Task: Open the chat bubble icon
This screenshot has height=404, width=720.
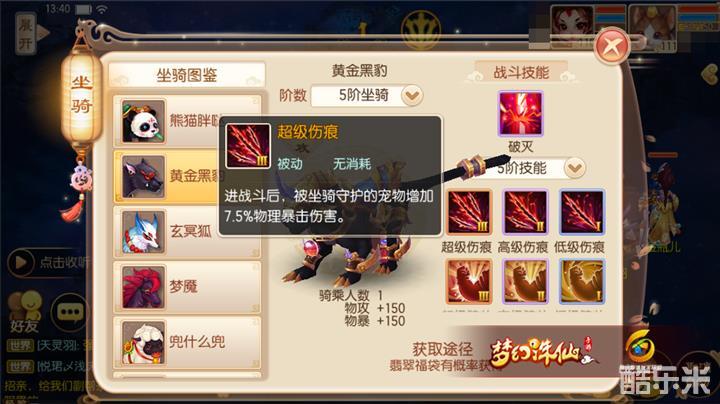Action: [x=70, y=312]
